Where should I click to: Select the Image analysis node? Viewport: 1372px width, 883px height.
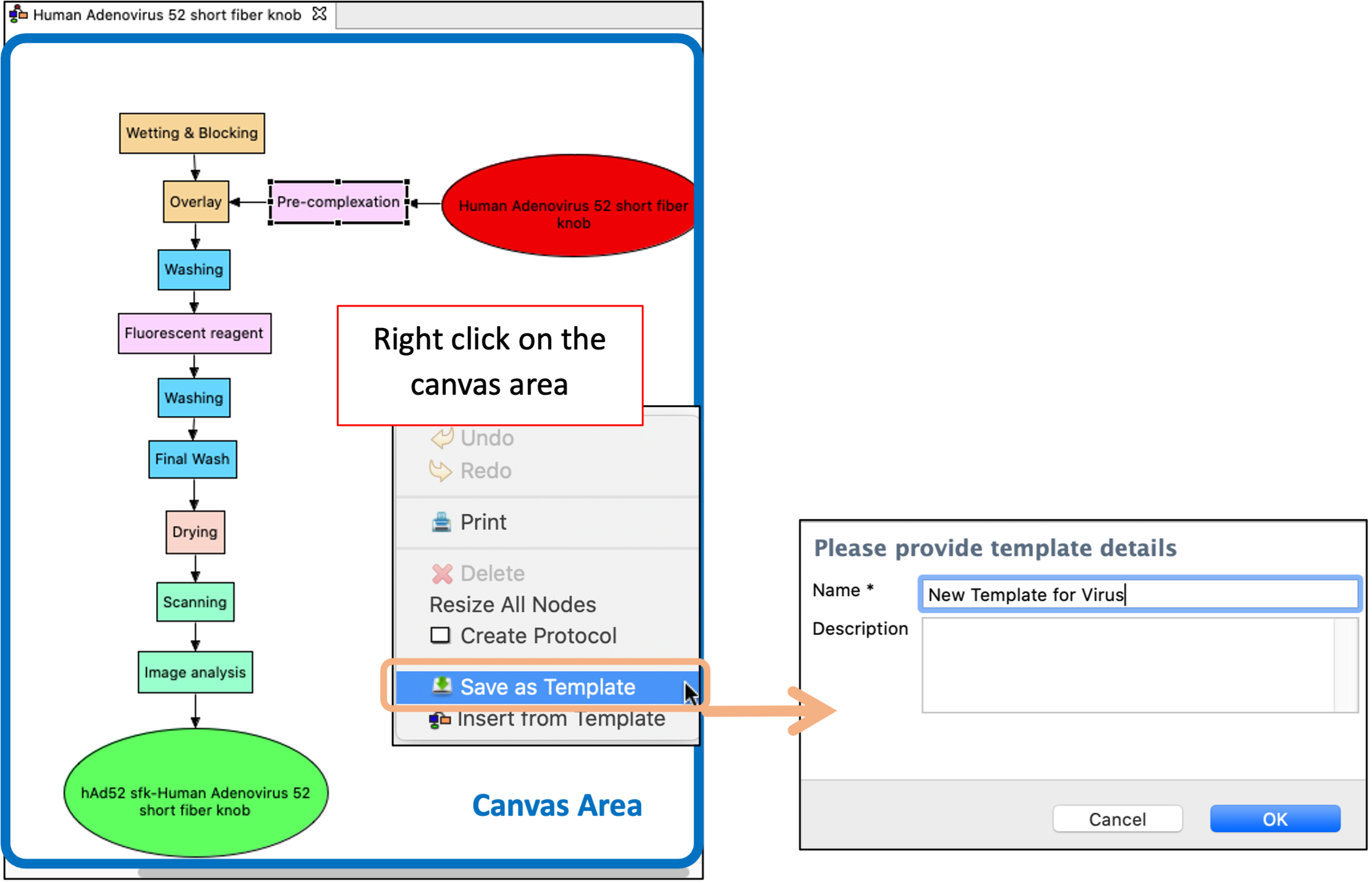point(195,672)
